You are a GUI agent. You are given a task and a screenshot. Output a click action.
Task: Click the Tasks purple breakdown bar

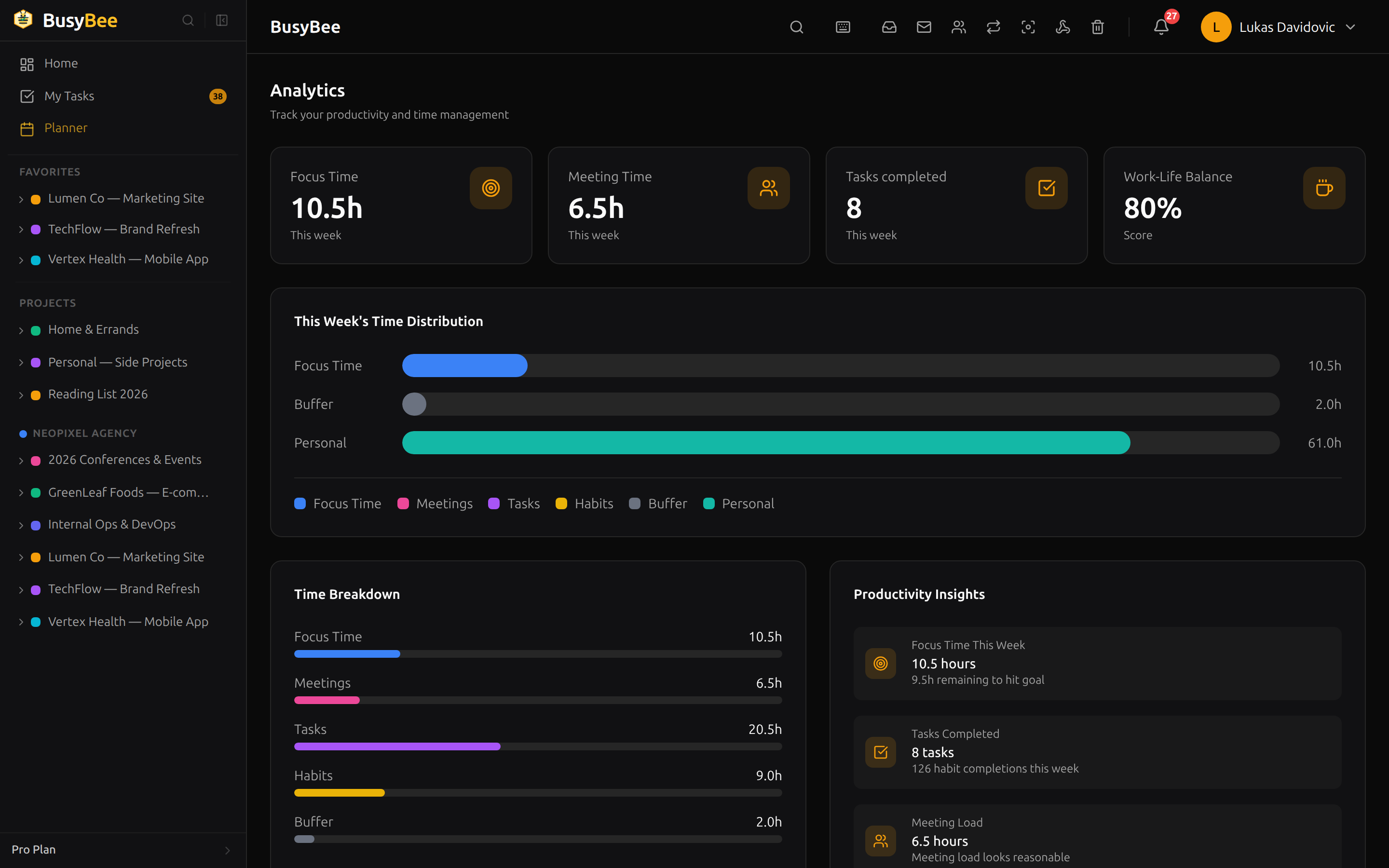397,746
